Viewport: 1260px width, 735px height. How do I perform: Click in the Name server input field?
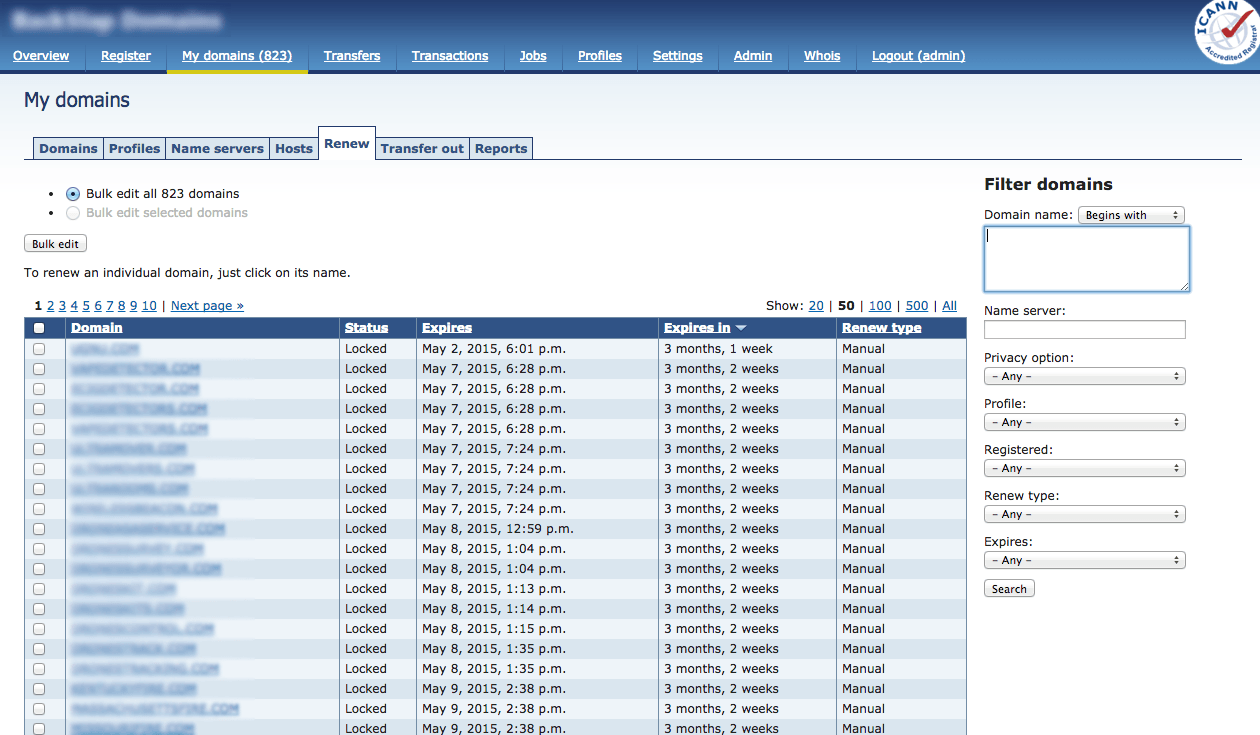pyautogui.click(x=1084, y=330)
